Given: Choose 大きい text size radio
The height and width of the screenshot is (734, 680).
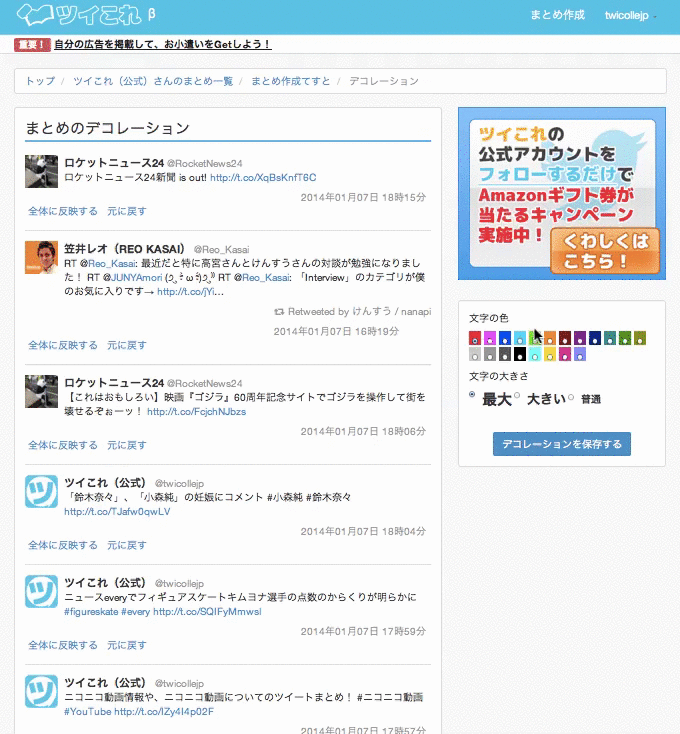Looking at the screenshot, I should [517, 396].
